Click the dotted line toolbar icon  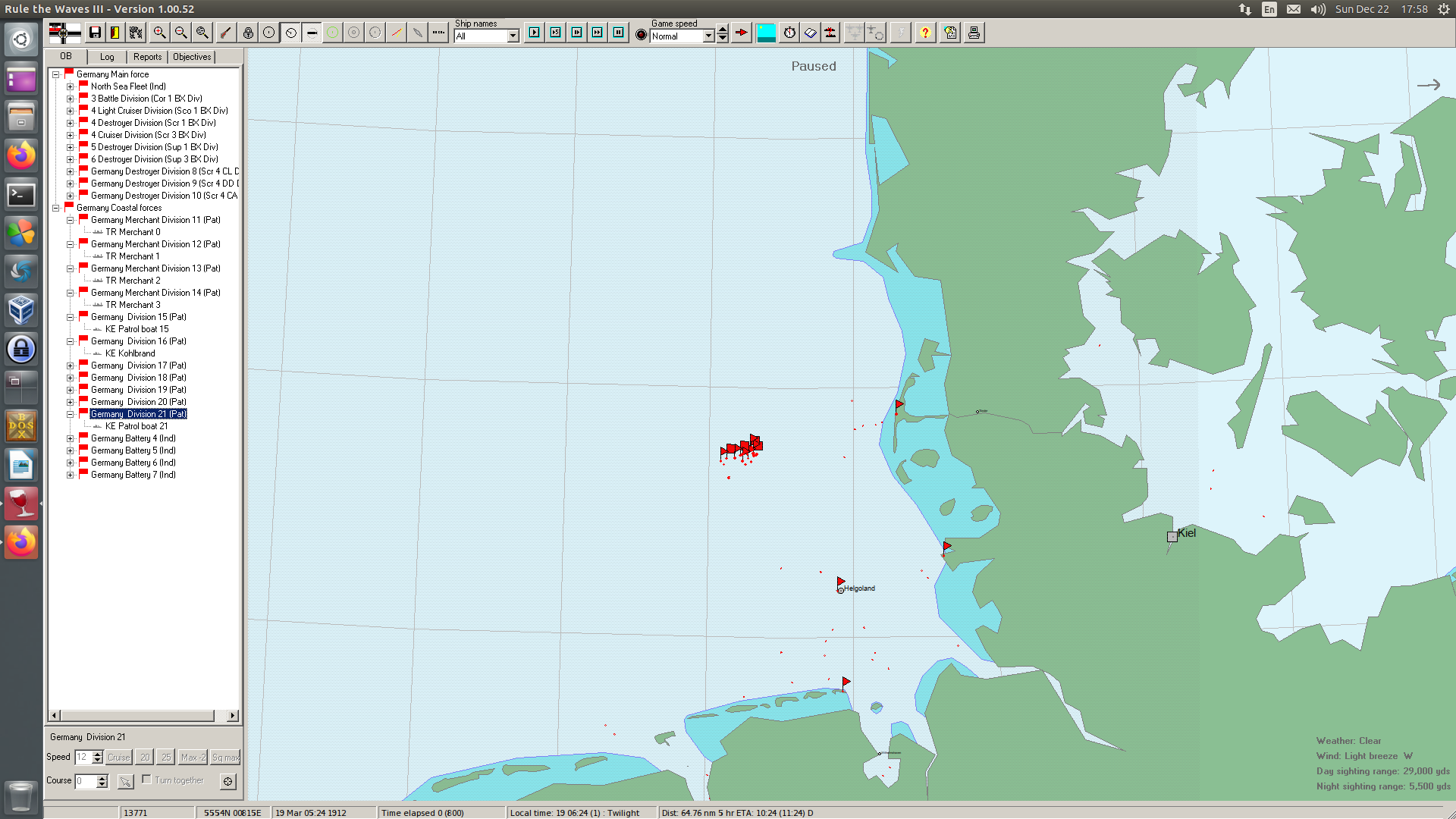pos(438,33)
